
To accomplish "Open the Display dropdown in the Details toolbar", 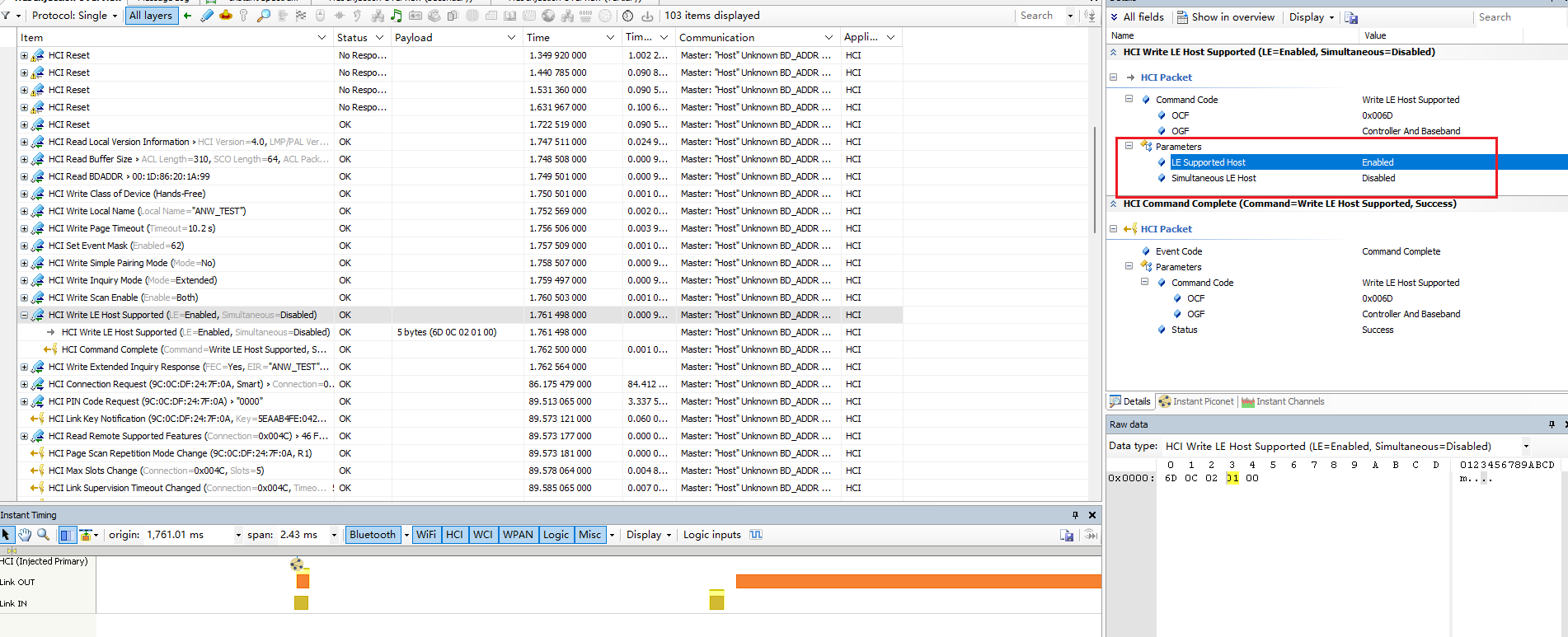I will point(1312,16).
